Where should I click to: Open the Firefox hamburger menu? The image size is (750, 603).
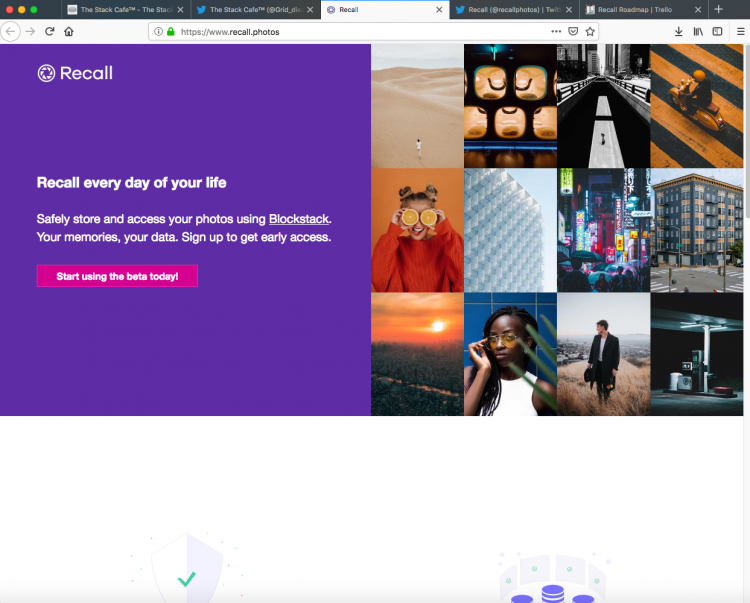point(740,32)
